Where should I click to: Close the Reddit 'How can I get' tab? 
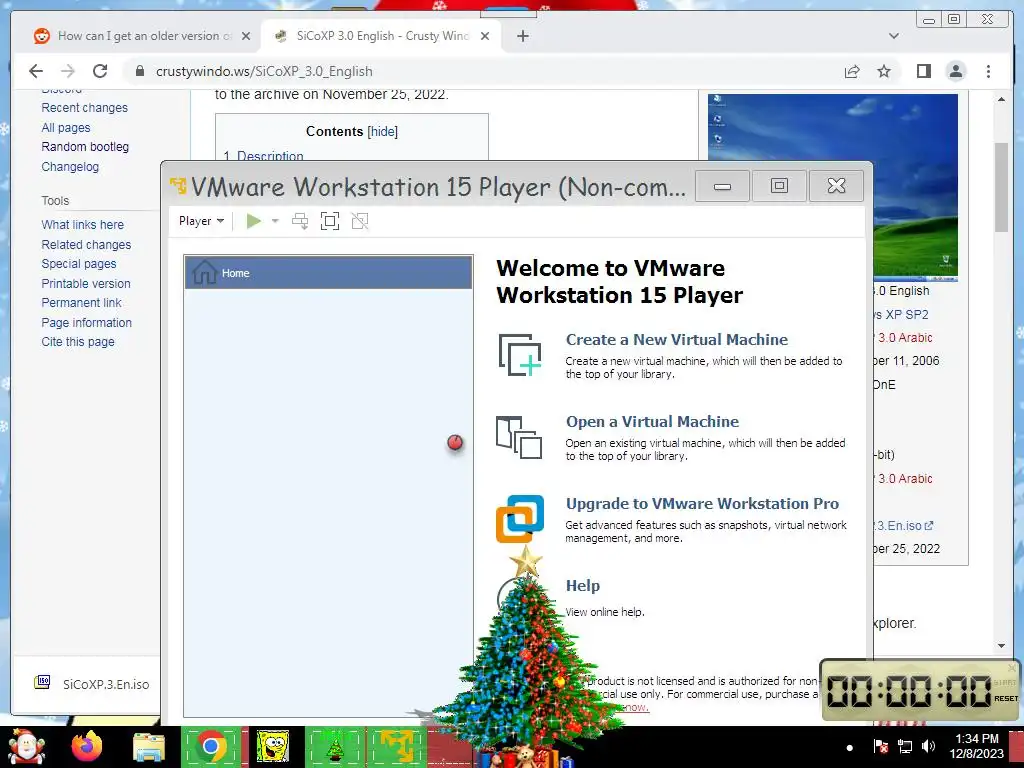point(246,36)
